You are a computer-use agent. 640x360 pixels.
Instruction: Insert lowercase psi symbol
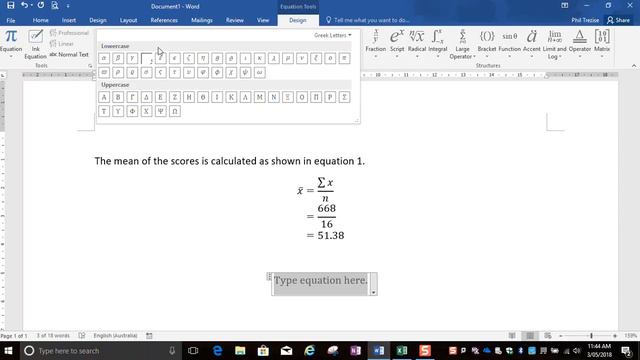(245, 73)
